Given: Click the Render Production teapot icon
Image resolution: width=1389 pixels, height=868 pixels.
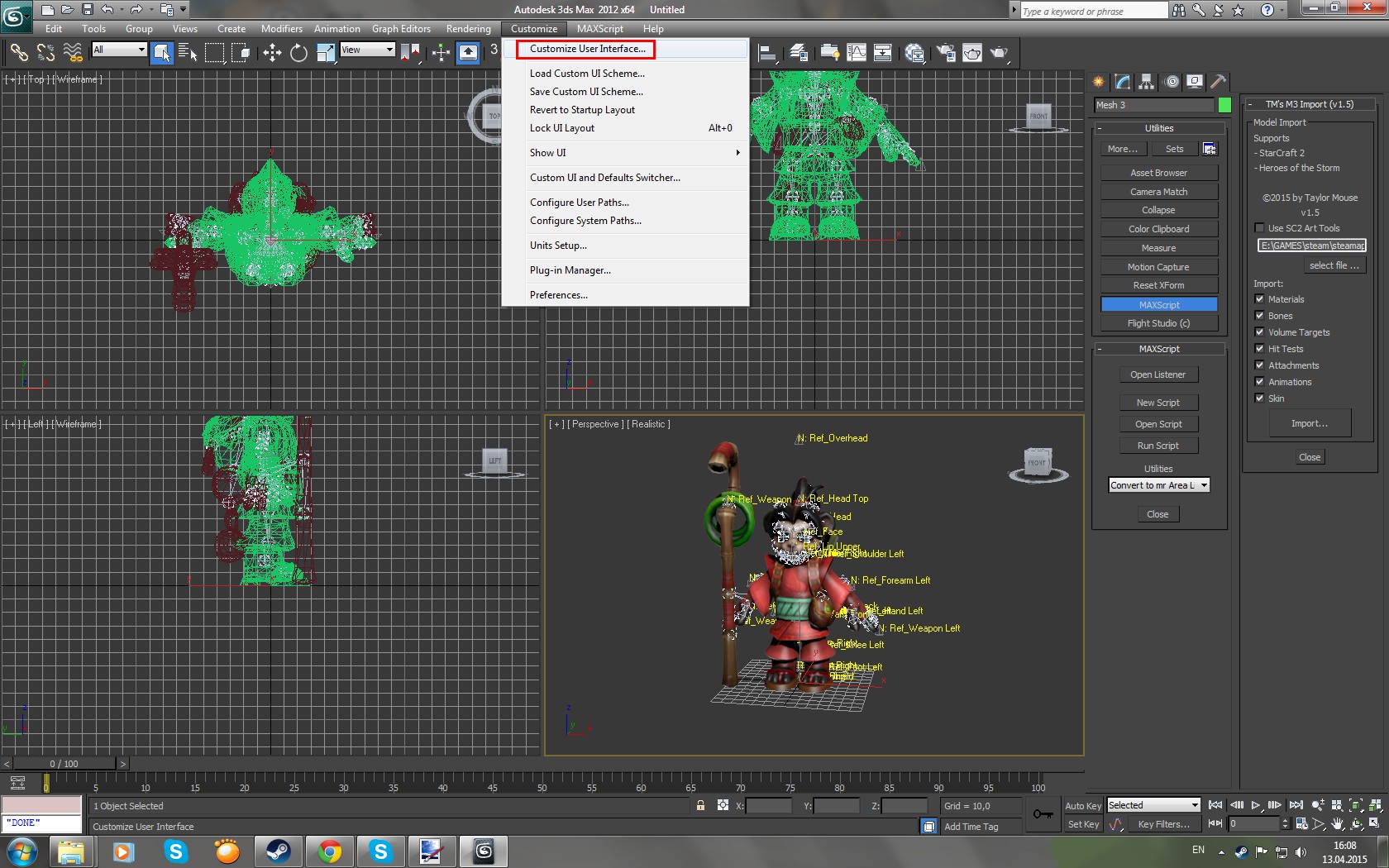Looking at the screenshot, I should point(1000,53).
